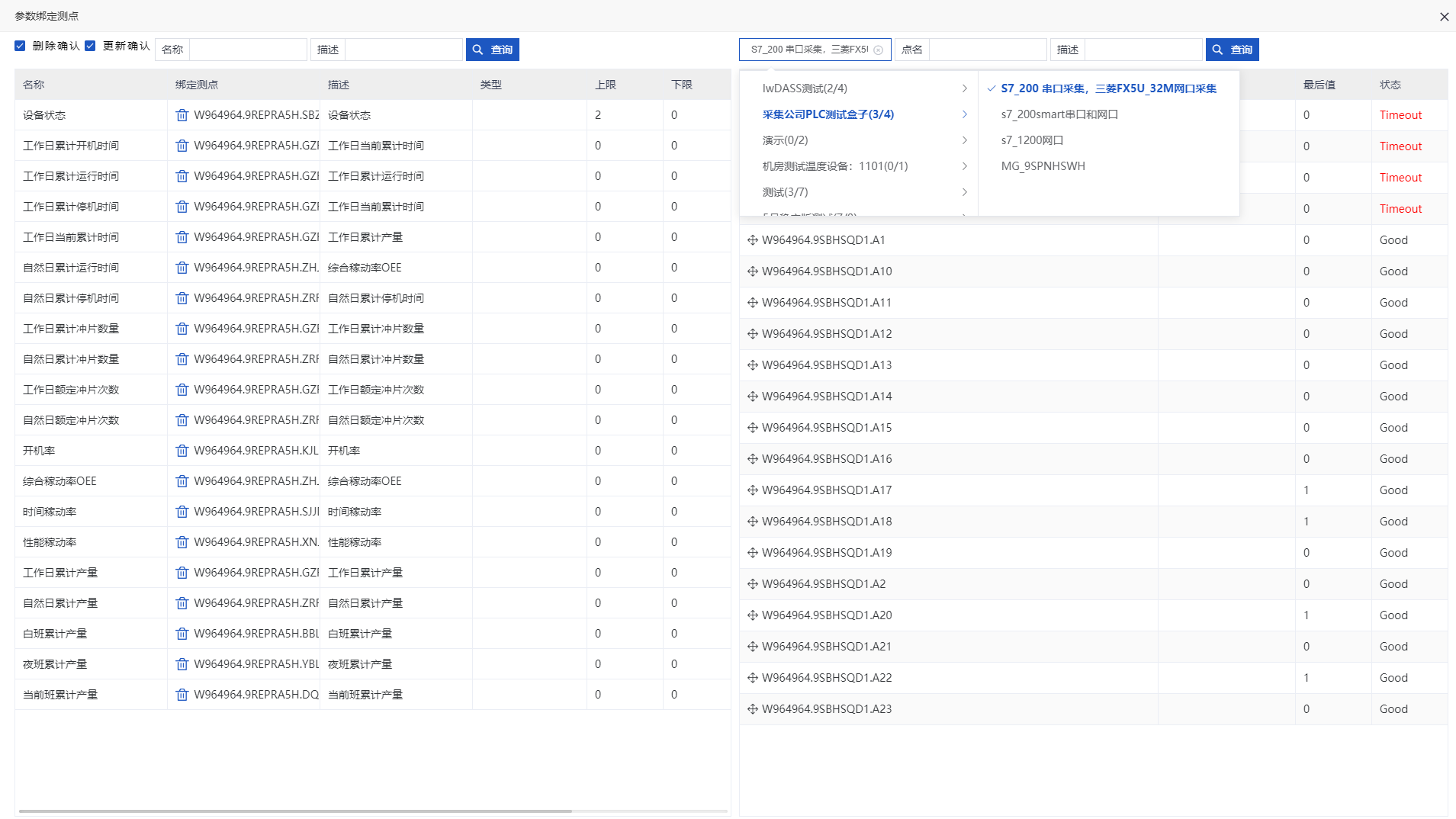This screenshot has width=1456, height=819.
Task: Delete binding in 当前班累计产量 row
Action: [x=182, y=695]
